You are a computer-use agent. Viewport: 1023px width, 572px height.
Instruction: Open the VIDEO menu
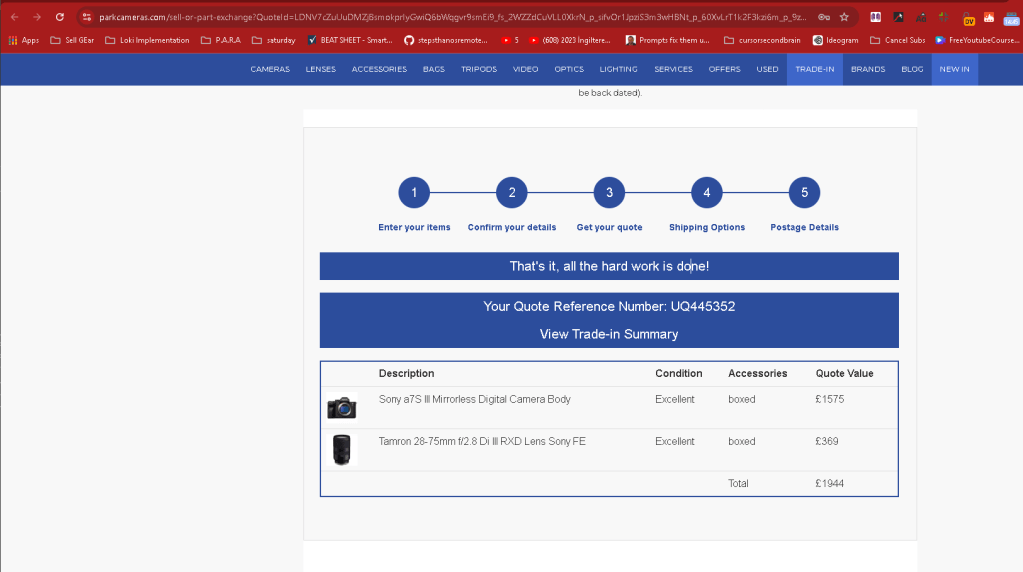click(525, 69)
